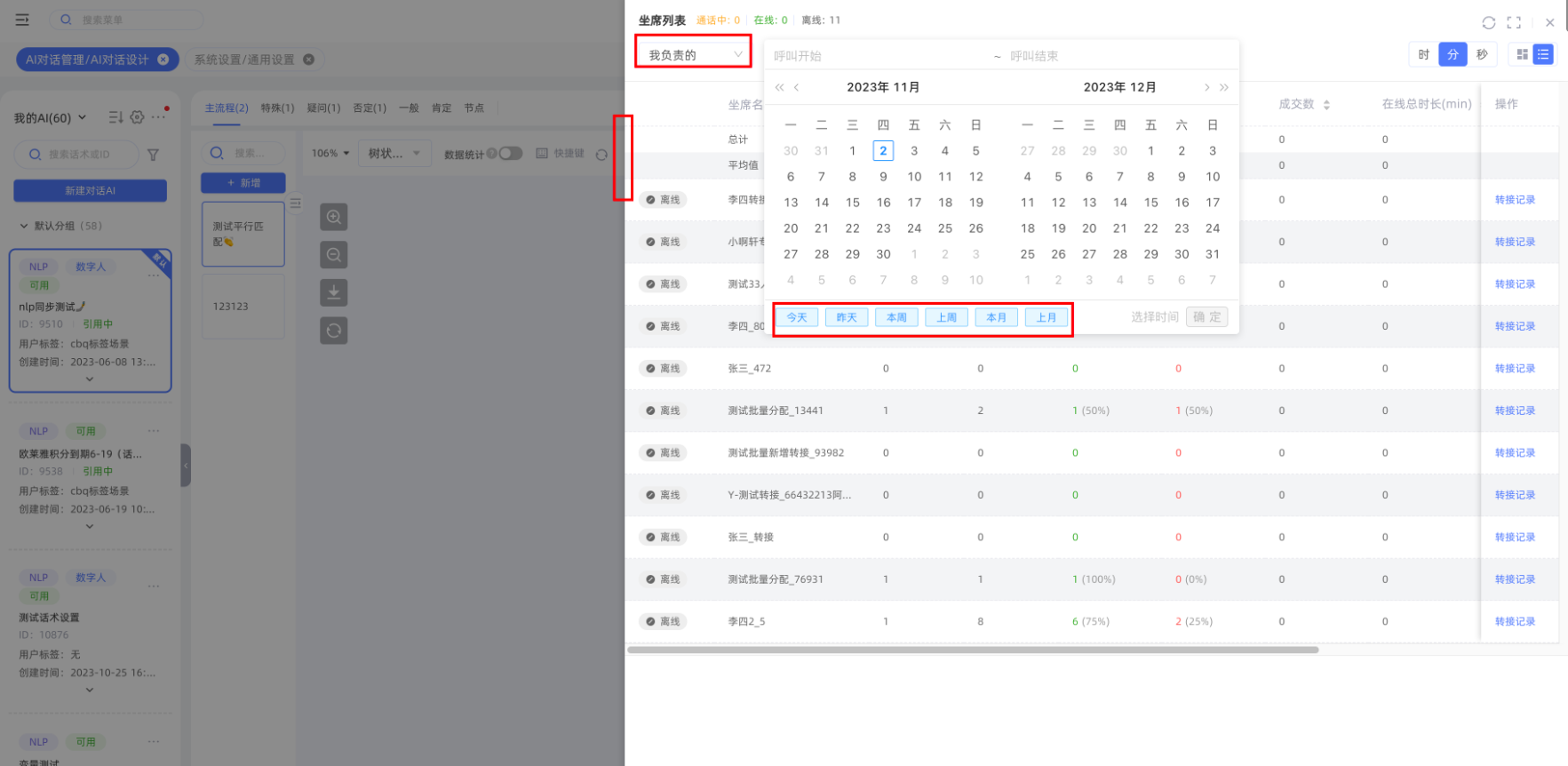
Task: Set the time unit to 秒
Action: click(x=1482, y=55)
